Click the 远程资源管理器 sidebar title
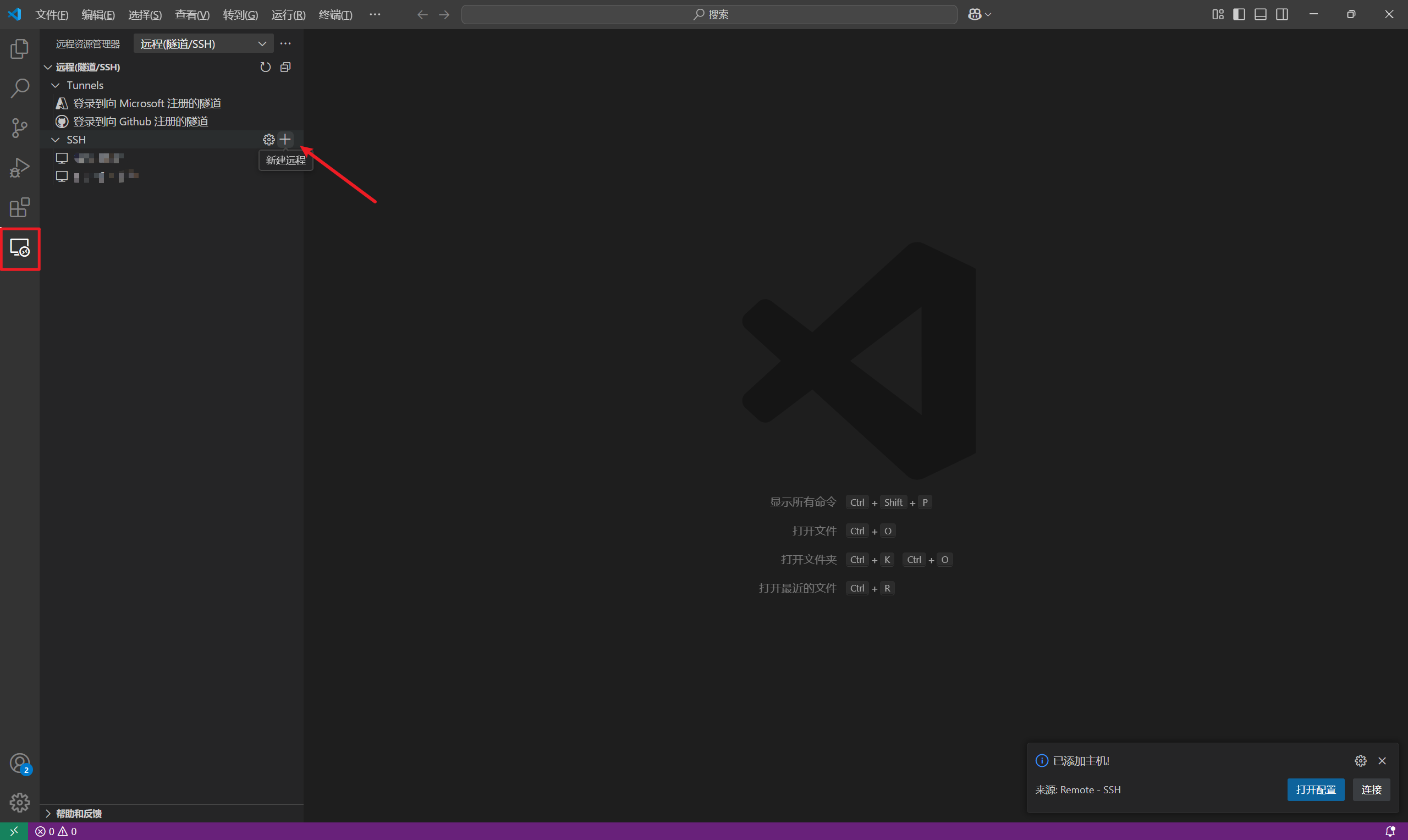This screenshot has width=1408, height=840. [88, 44]
